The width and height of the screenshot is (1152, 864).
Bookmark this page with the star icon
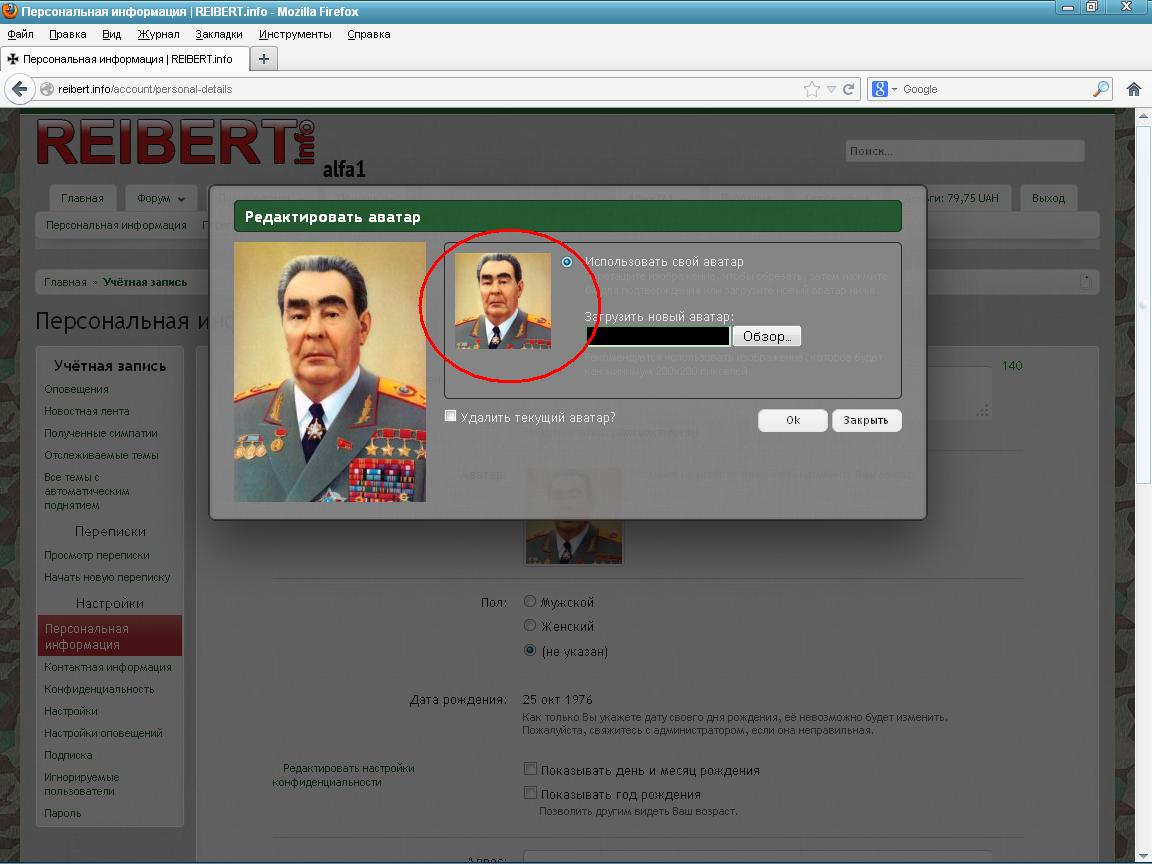coord(811,89)
